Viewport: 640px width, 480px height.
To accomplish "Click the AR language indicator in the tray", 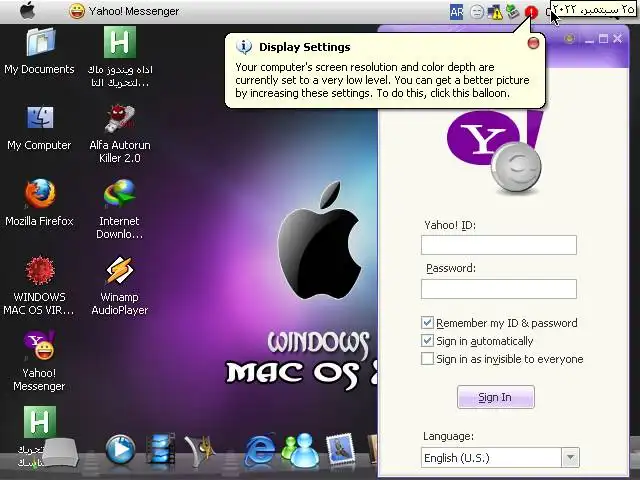I will (456, 12).
